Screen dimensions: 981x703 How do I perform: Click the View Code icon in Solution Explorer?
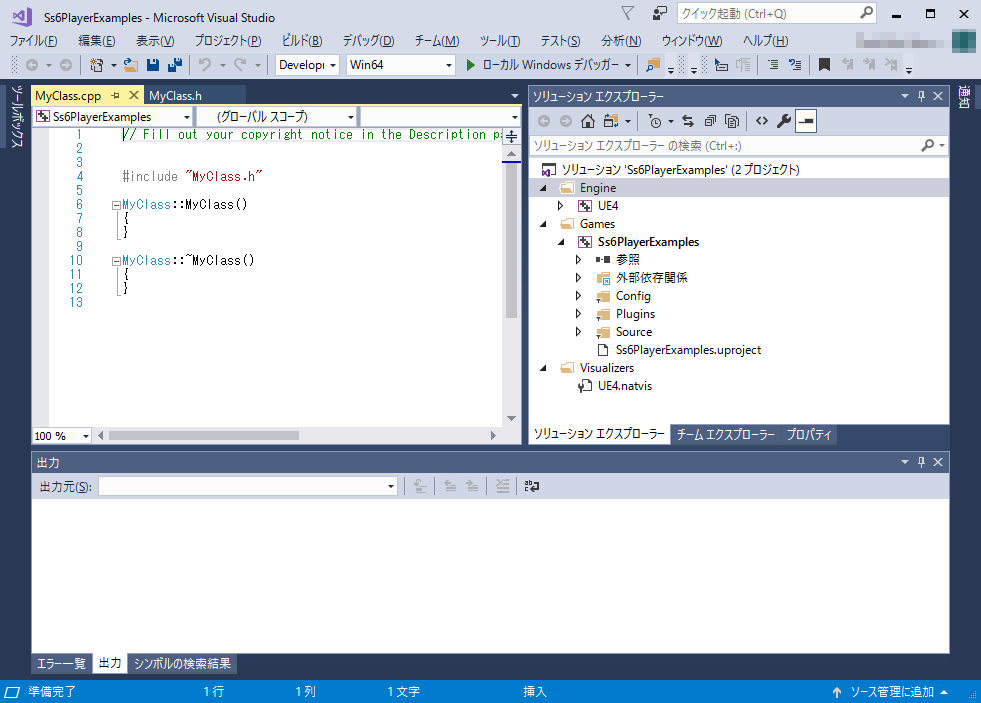761,121
